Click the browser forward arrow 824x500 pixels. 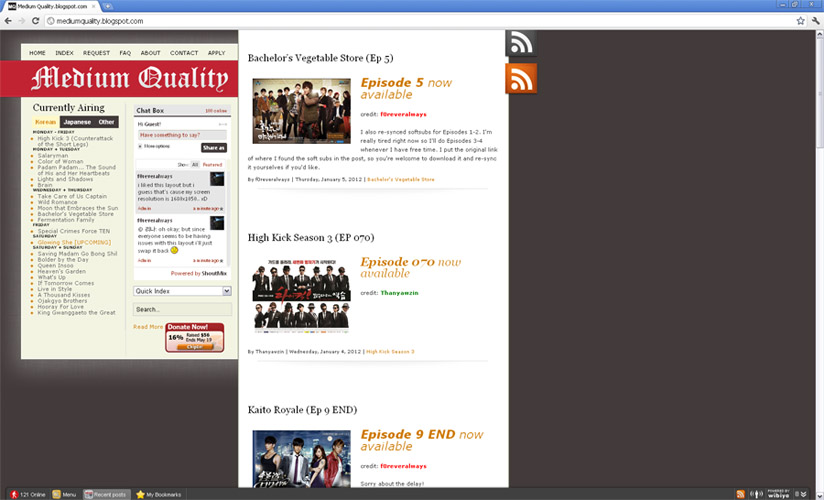(x=22, y=21)
